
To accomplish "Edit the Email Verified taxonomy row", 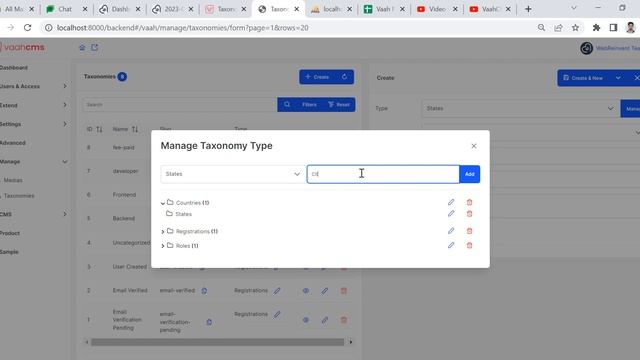I will tap(324, 291).
